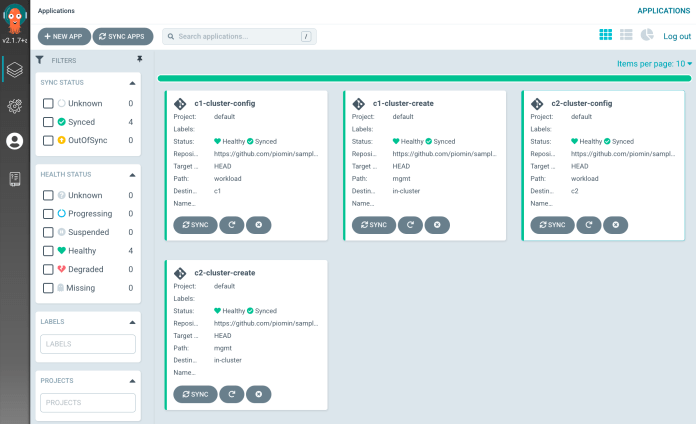Click the Log out link
The width and height of the screenshot is (696, 424).
click(677, 36)
